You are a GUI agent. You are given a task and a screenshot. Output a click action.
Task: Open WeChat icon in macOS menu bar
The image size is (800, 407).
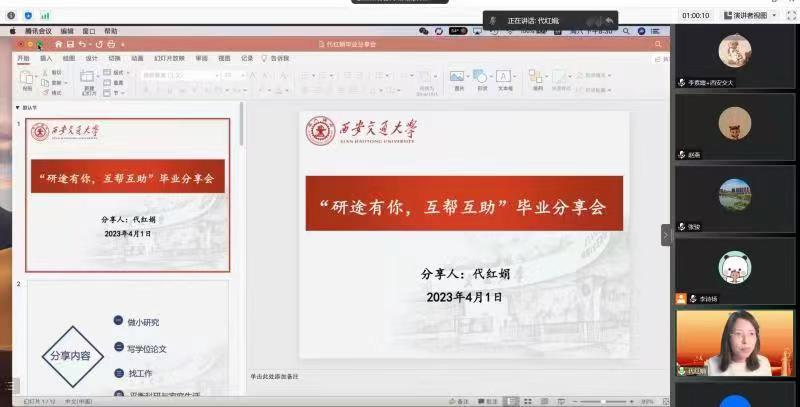[x=423, y=31]
